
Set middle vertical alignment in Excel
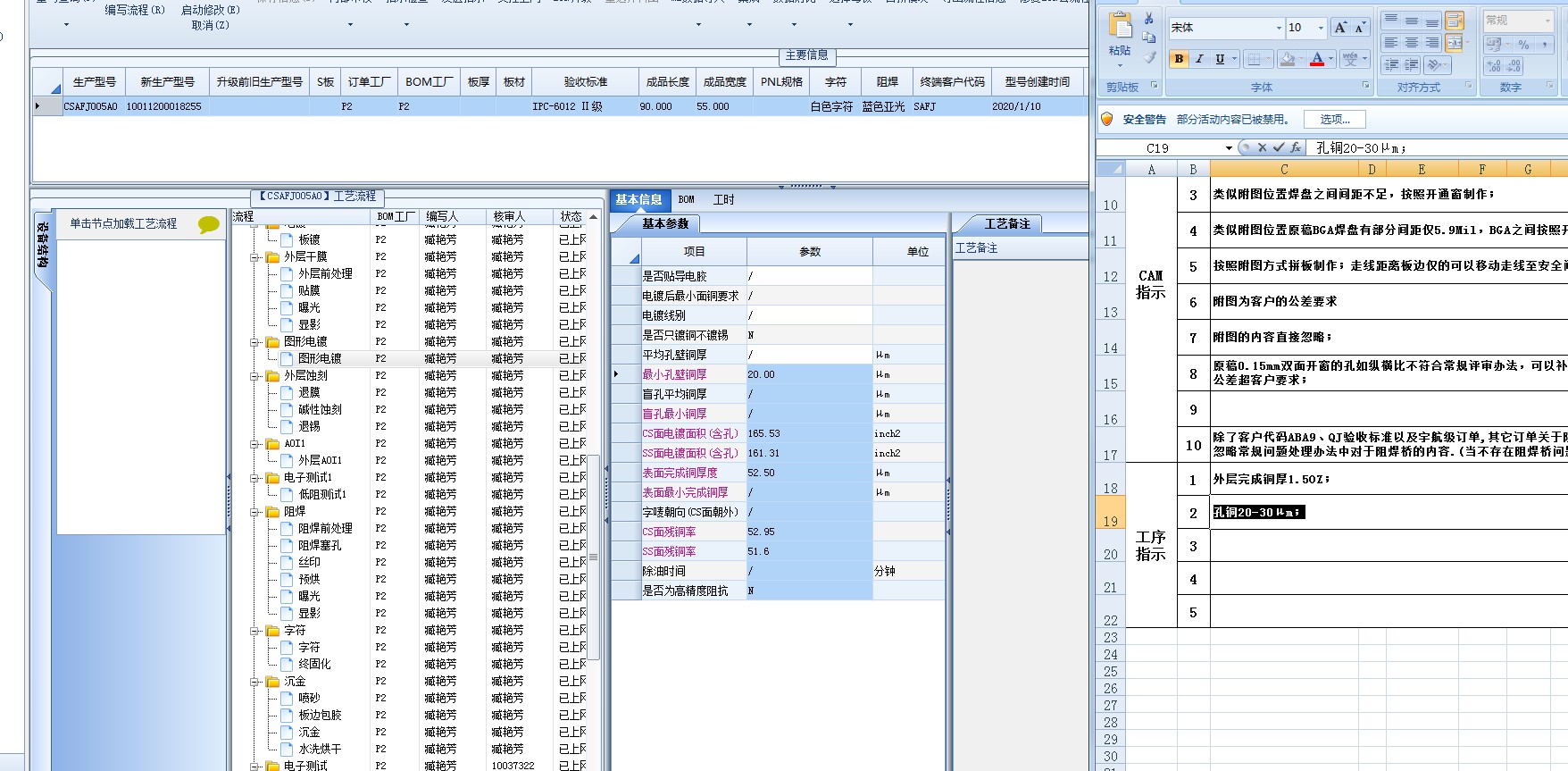pyautogui.click(x=1412, y=20)
